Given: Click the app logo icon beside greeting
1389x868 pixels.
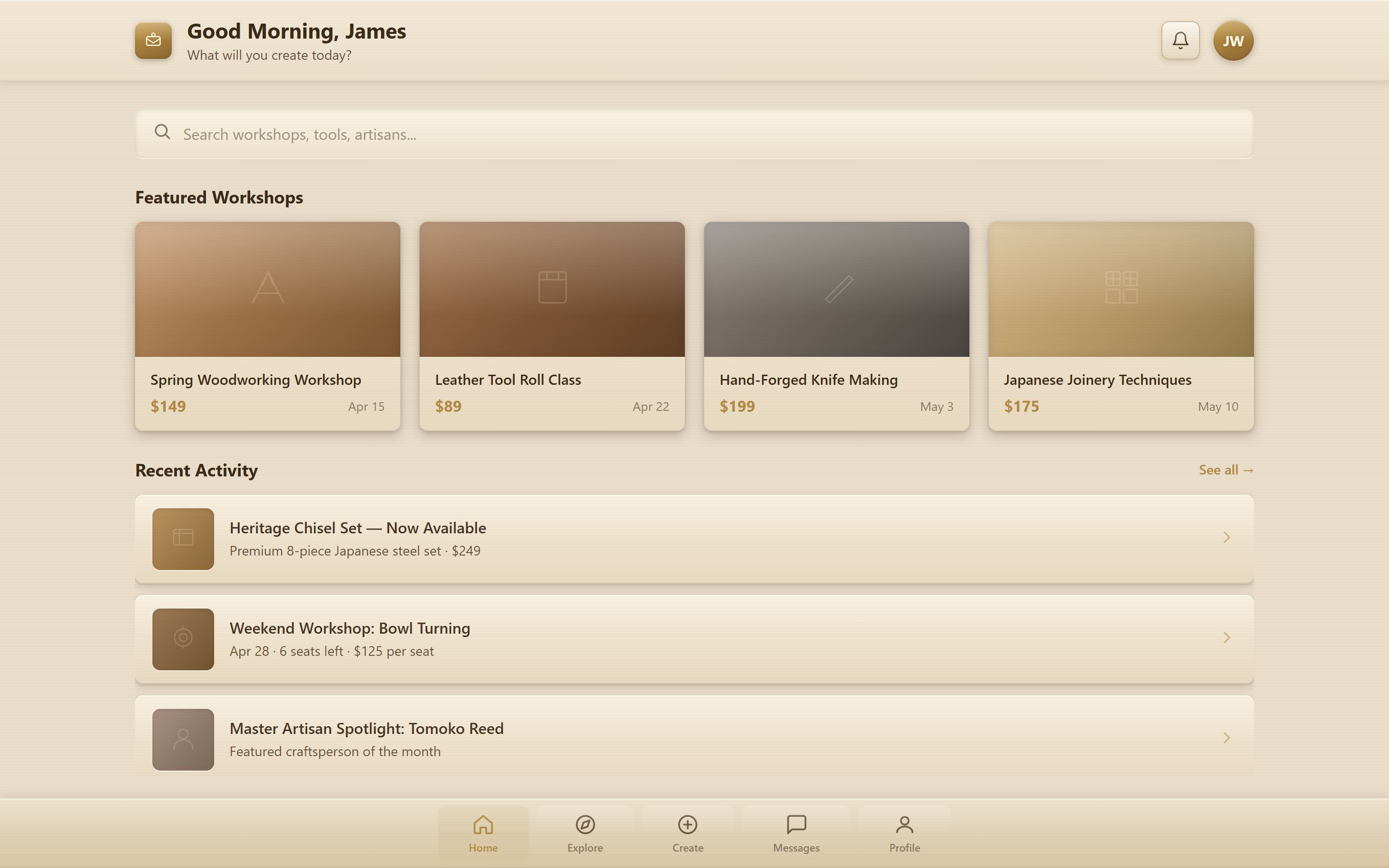Looking at the screenshot, I should (153, 40).
